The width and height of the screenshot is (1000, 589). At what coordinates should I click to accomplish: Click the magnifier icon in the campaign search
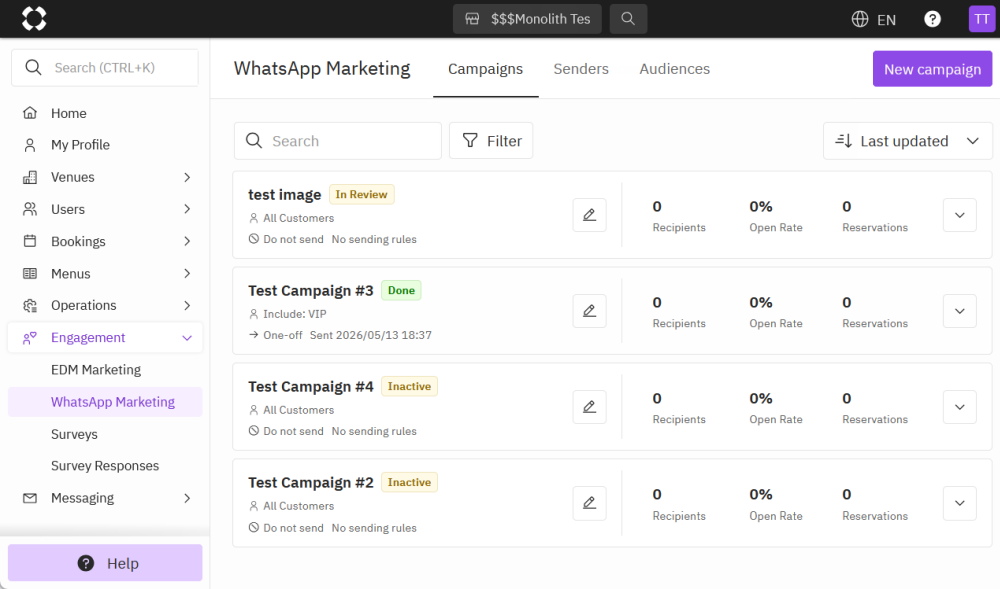(x=254, y=140)
